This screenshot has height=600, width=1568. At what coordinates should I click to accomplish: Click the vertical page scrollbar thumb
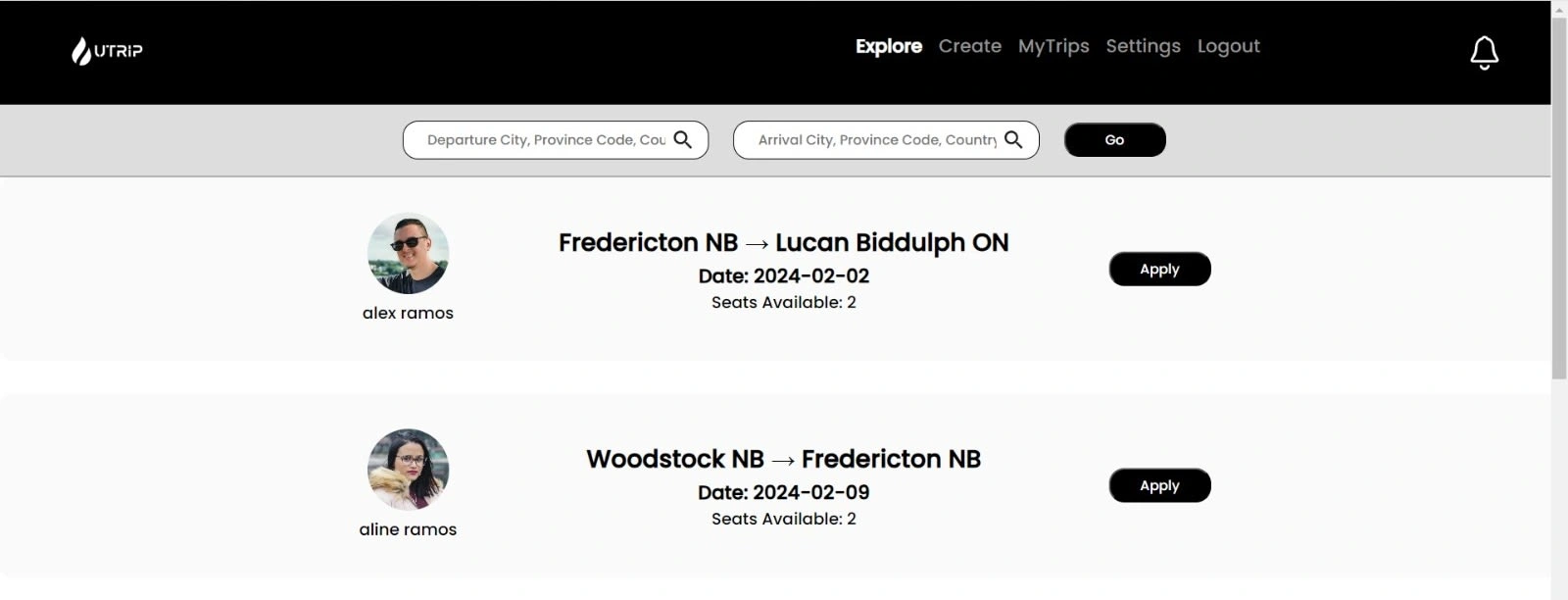[1559, 198]
